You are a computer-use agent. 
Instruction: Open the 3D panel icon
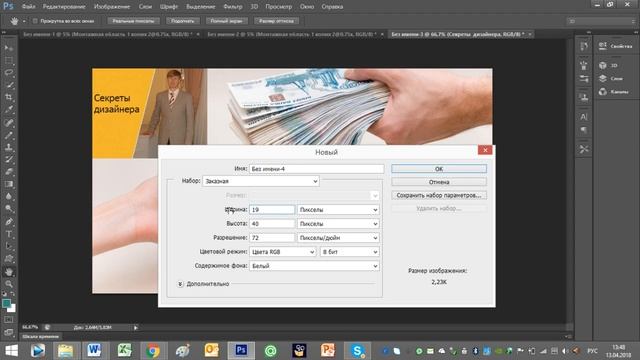coord(603,65)
